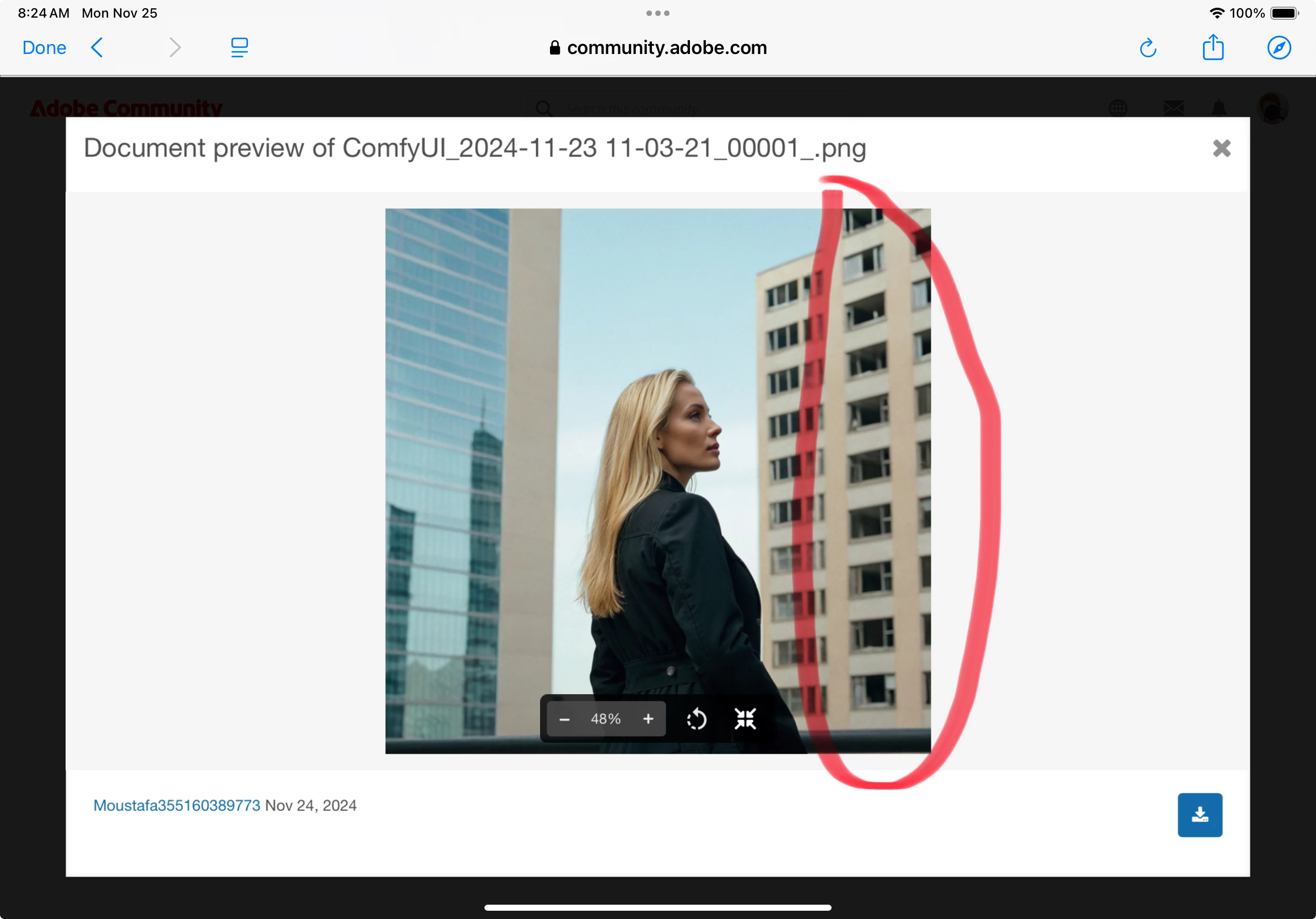Zoom in using the plus button
This screenshot has width=1316, height=919.
pyautogui.click(x=648, y=719)
